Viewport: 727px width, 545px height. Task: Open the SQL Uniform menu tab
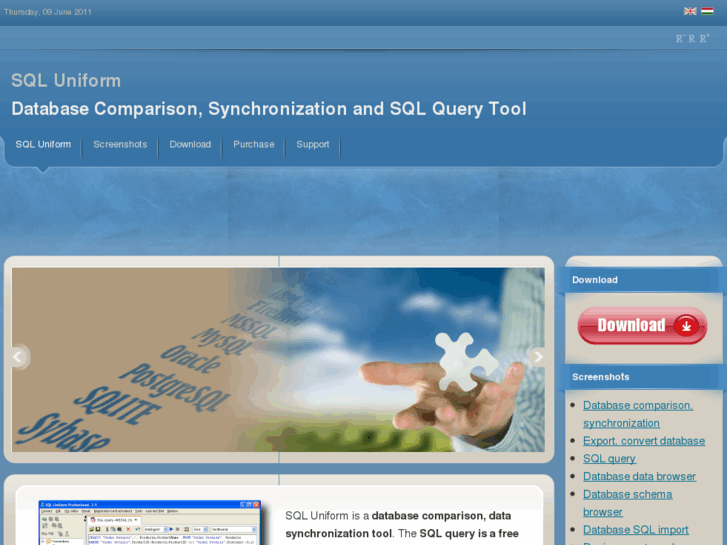point(43,144)
